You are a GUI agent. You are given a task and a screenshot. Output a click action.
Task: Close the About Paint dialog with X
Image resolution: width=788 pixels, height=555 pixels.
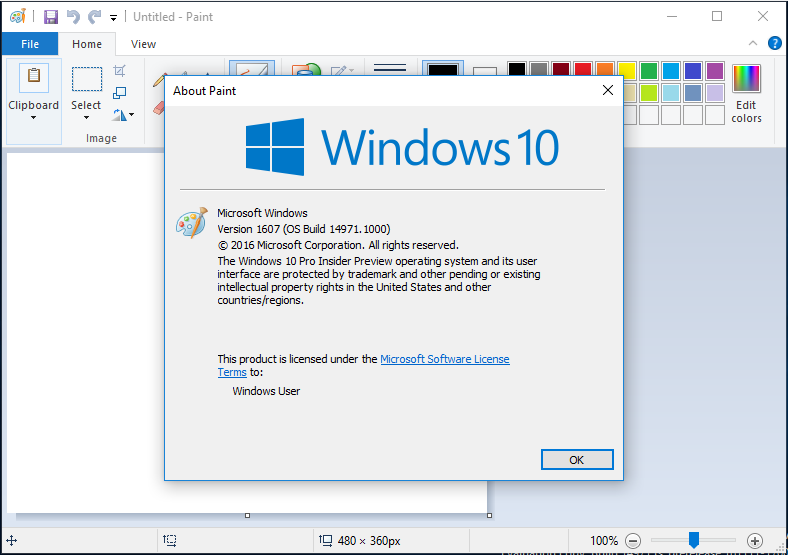pyautogui.click(x=608, y=90)
